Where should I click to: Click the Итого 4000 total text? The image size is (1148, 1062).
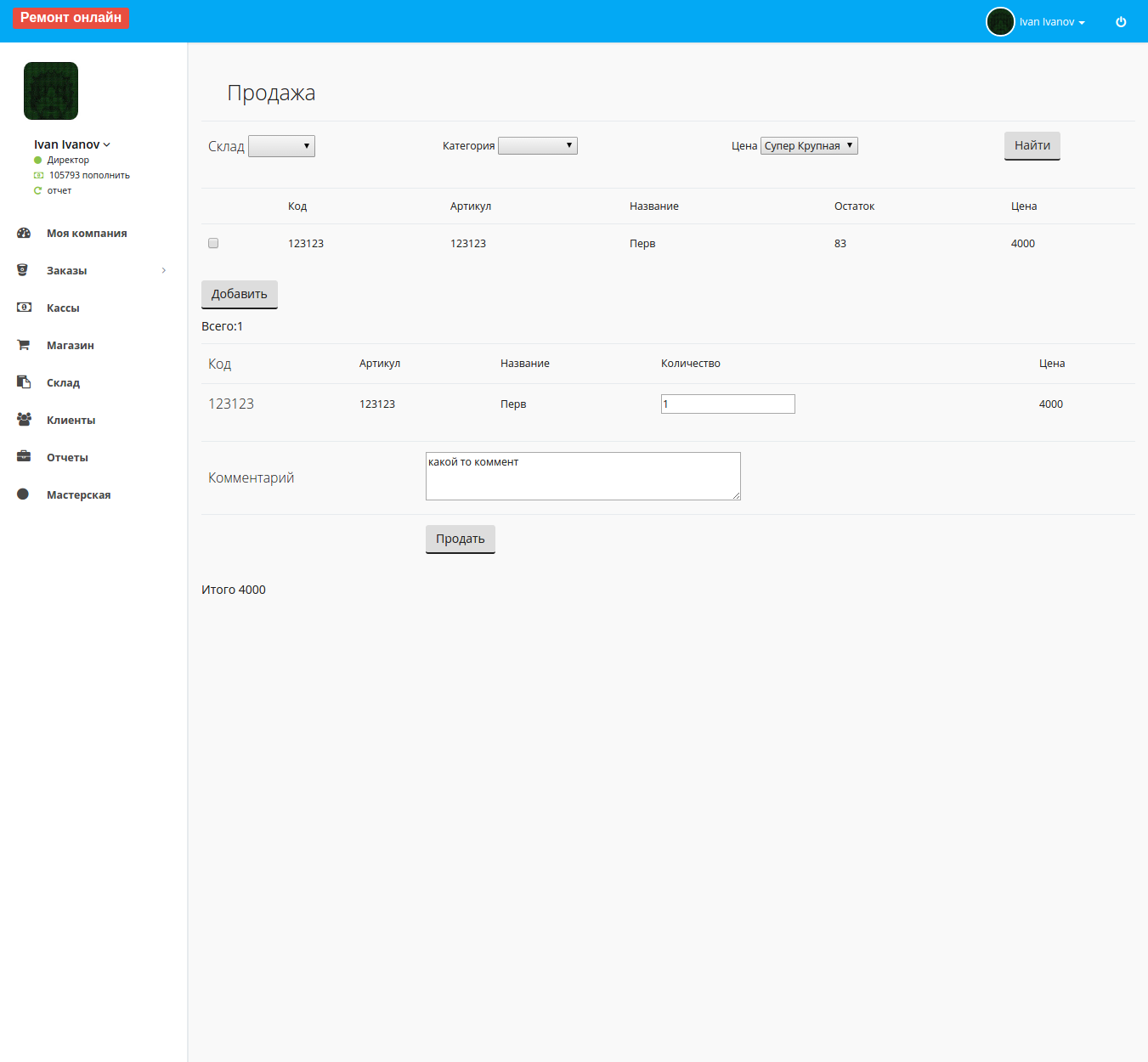click(x=234, y=590)
